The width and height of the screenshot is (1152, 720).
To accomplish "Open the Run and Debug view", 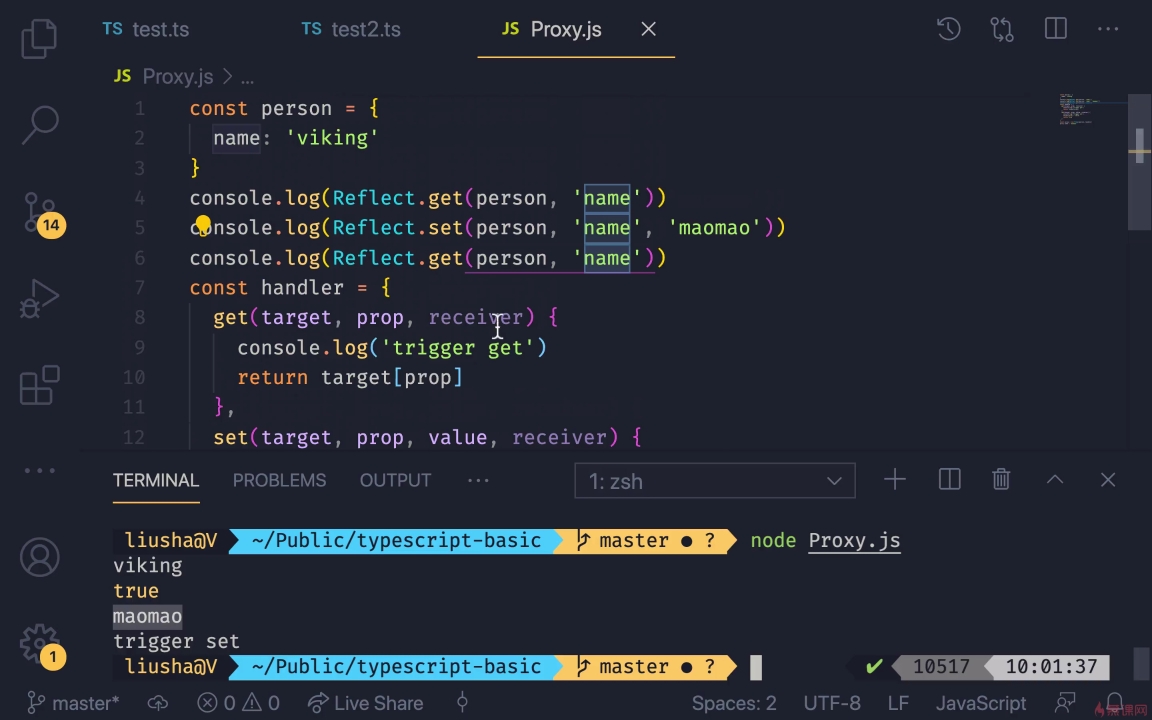I will pyautogui.click(x=40, y=299).
